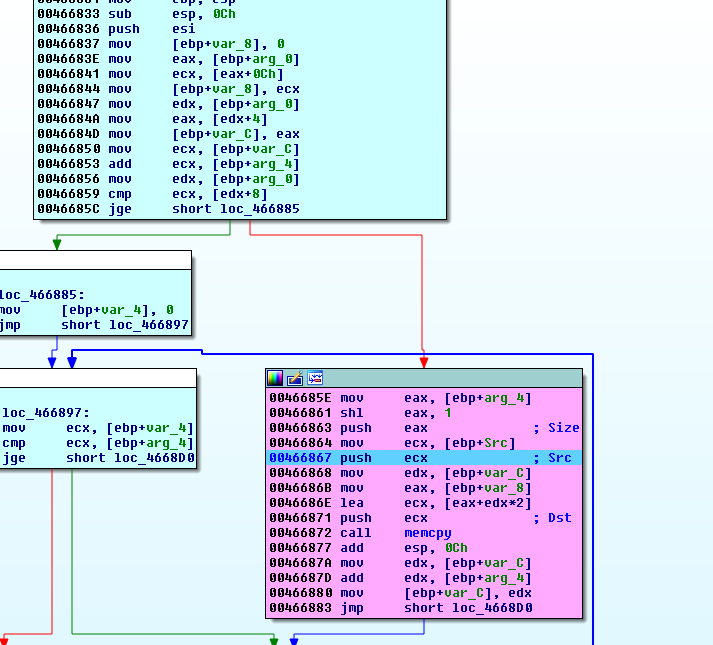Click loc_466885 in the jge instruction

point(254,209)
